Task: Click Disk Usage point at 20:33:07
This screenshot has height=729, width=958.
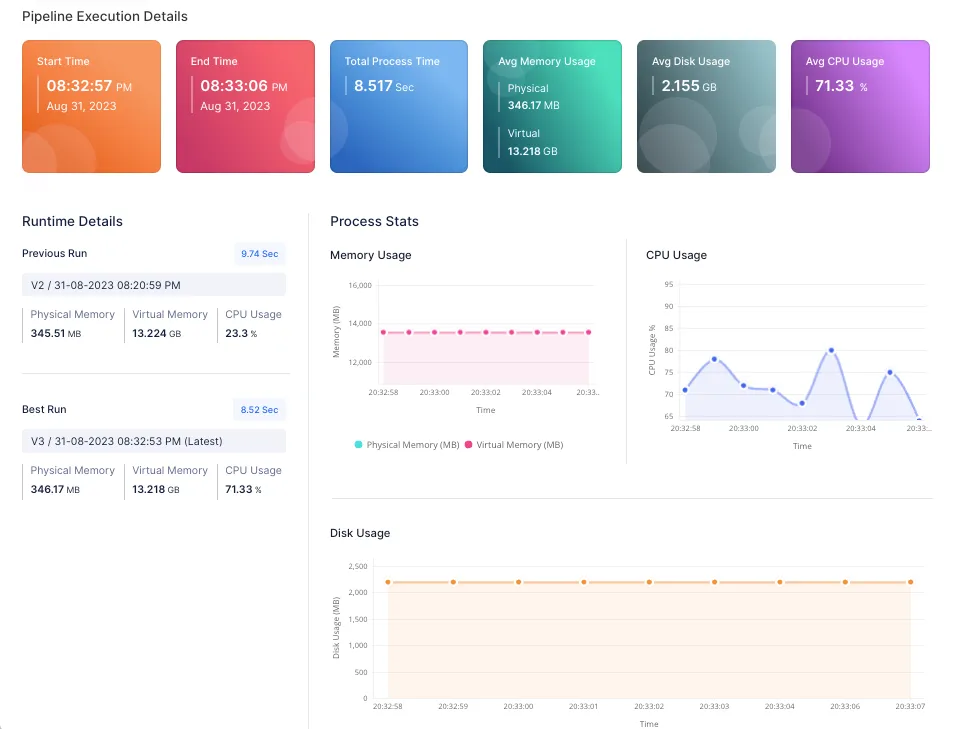Action: pos(910,582)
